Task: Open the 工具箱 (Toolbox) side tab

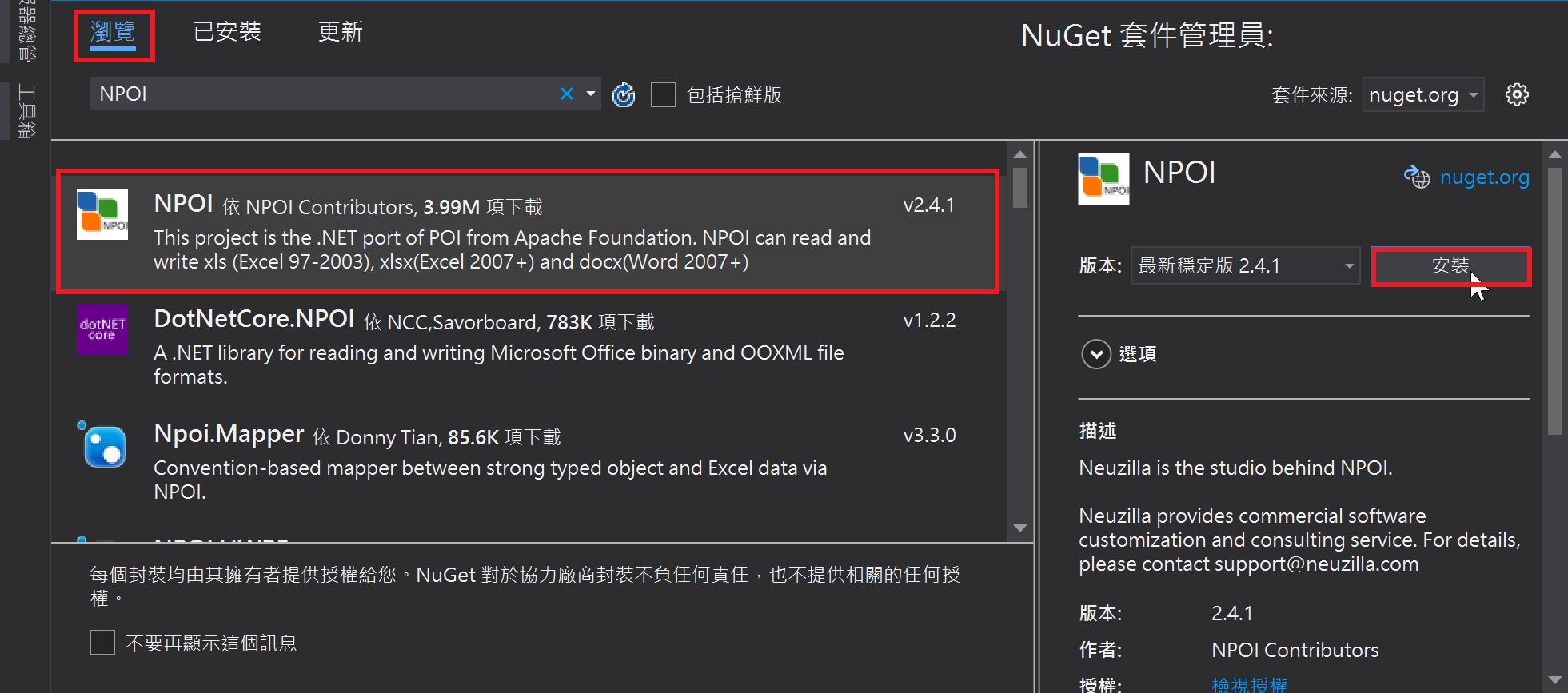Action: (26, 110)
